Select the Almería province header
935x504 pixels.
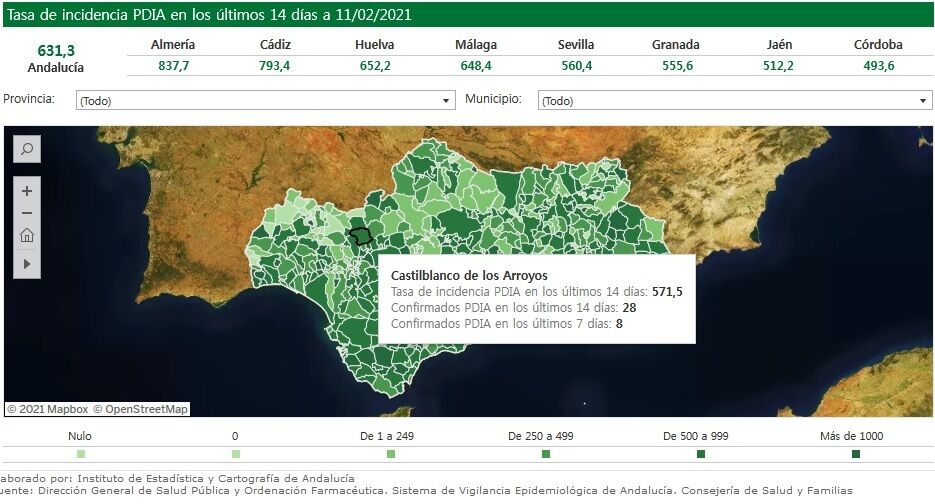173,45
